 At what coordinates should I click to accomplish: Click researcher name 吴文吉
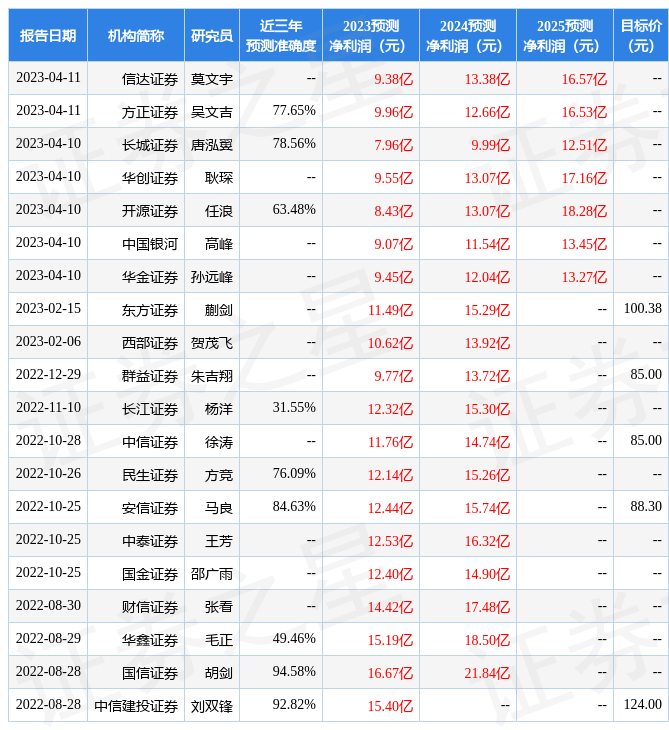[x=212, y=112]
